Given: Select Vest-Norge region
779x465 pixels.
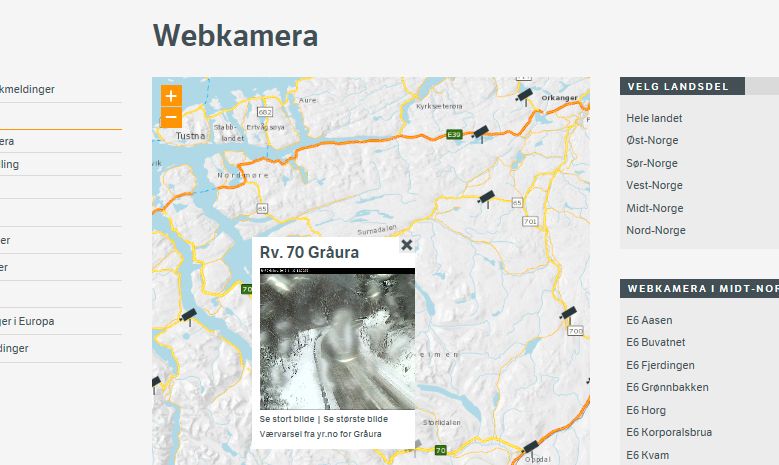Looking at the screenshot, I should point(654,185).
